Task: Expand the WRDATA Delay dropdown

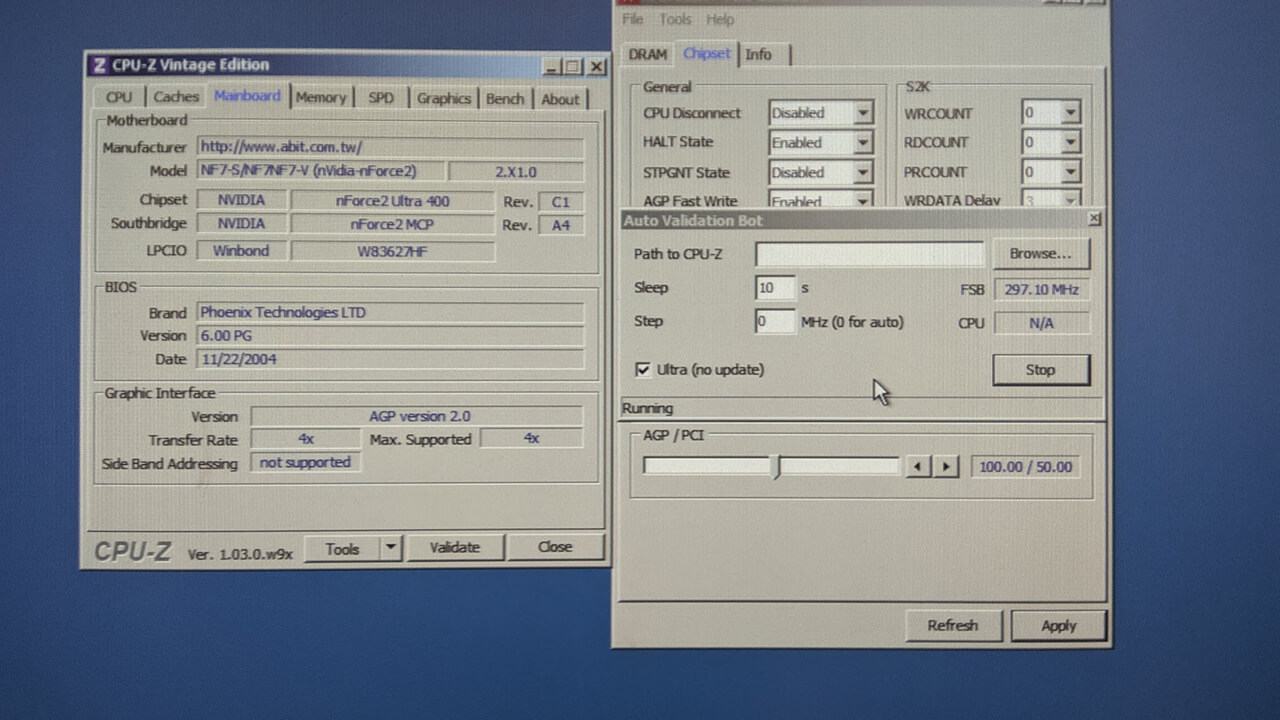Action: click(1070, 200)
